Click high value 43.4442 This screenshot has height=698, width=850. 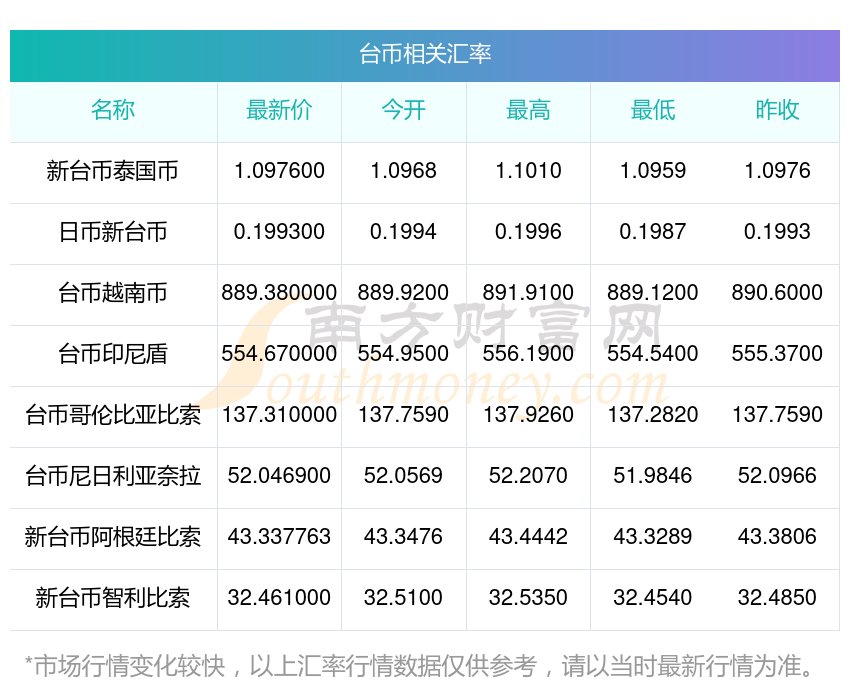[528, 537]
